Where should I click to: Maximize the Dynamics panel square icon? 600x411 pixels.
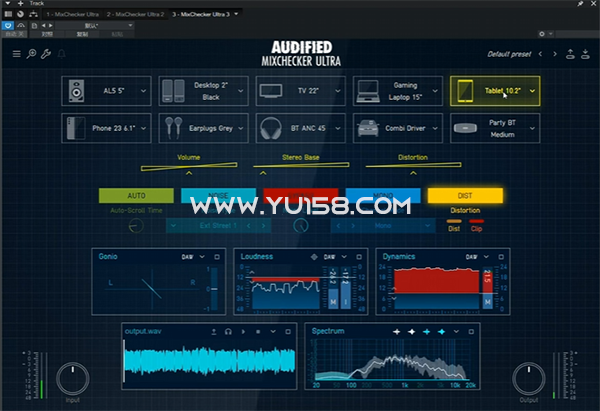pyautogui.click(x=501, y=257)
